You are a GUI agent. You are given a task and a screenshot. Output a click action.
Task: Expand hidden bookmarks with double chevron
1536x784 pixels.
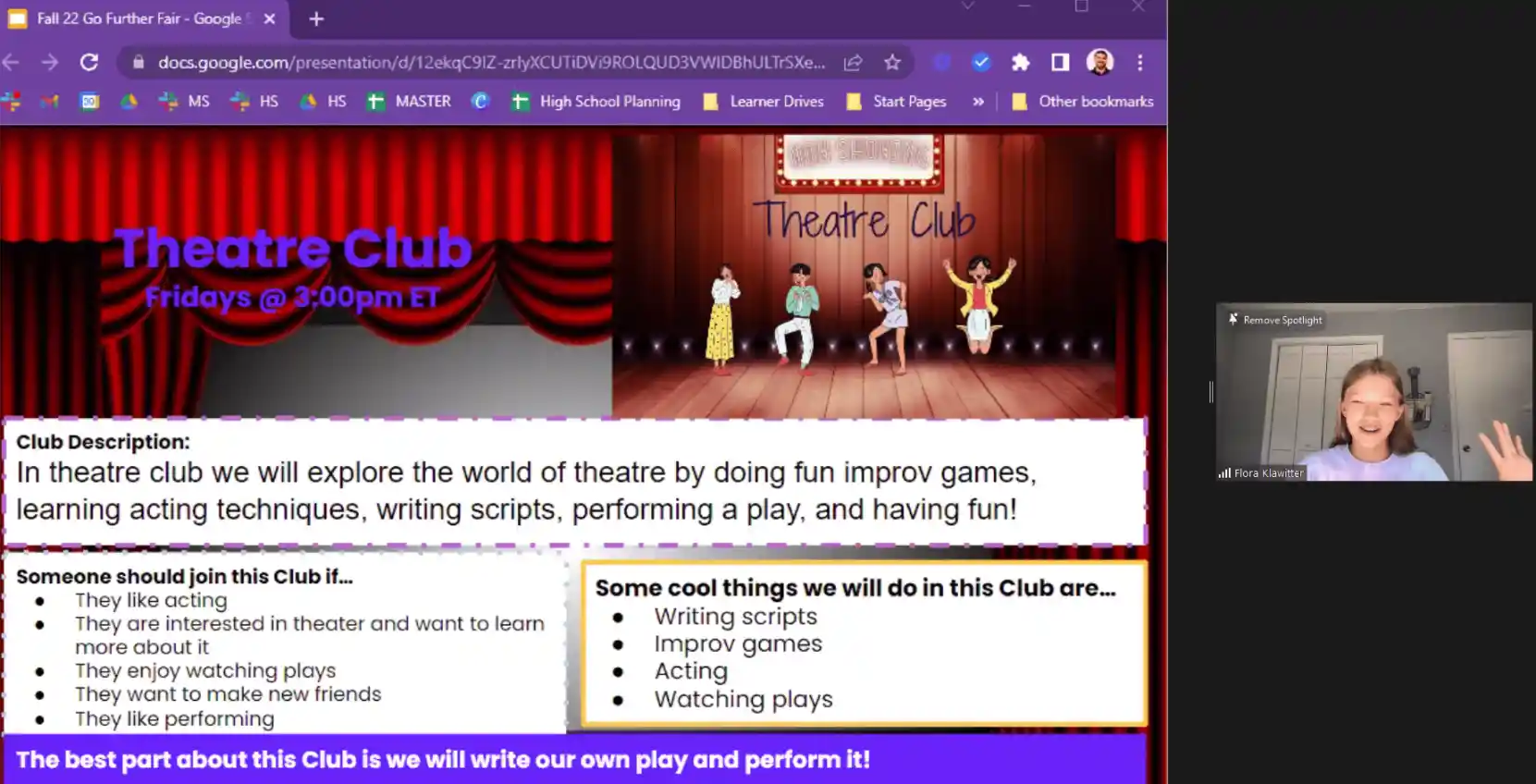[x=977, y=102]
